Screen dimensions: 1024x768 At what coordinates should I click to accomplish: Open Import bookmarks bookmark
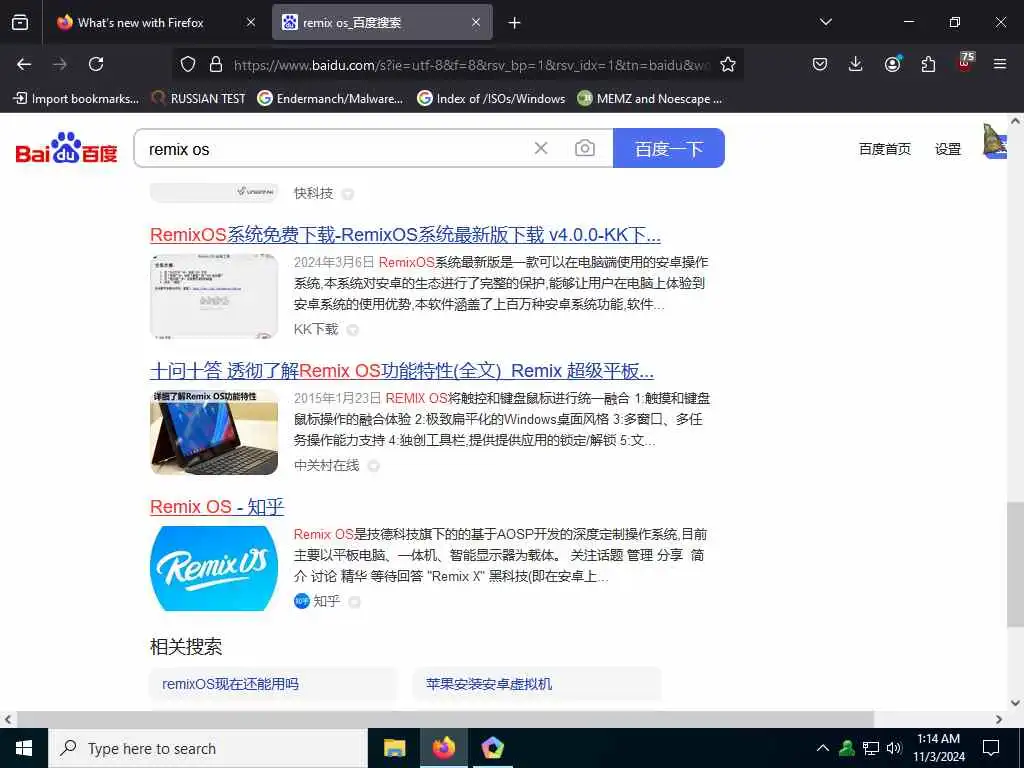[76, 99]
